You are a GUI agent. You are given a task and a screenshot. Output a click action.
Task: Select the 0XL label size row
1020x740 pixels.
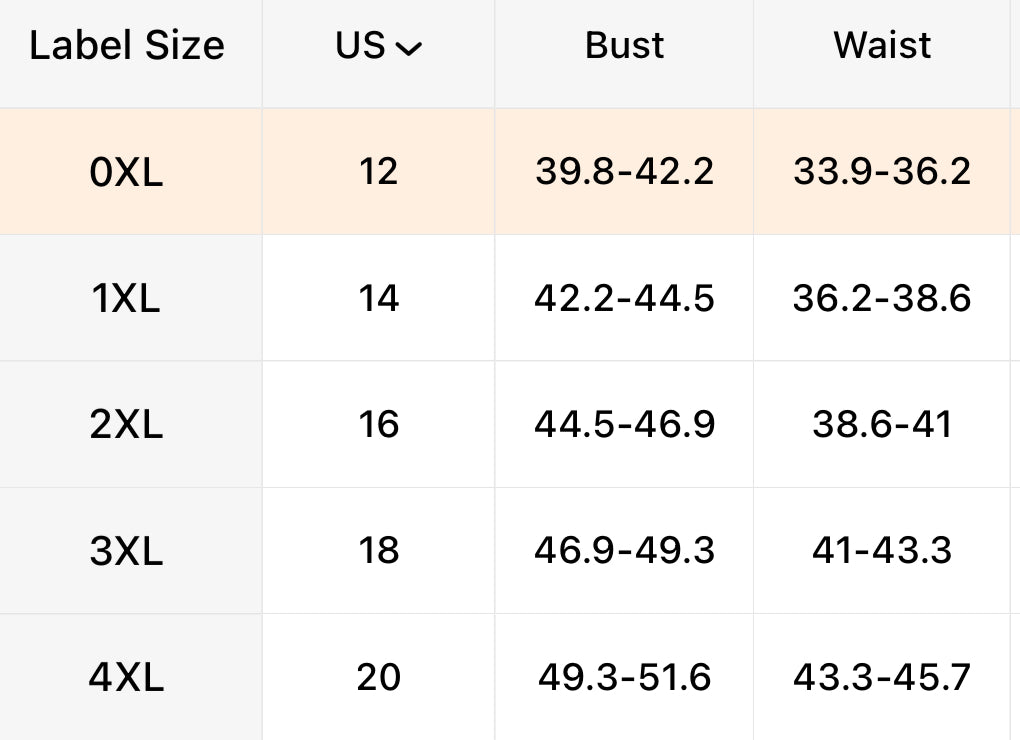(x=126, y=173)
